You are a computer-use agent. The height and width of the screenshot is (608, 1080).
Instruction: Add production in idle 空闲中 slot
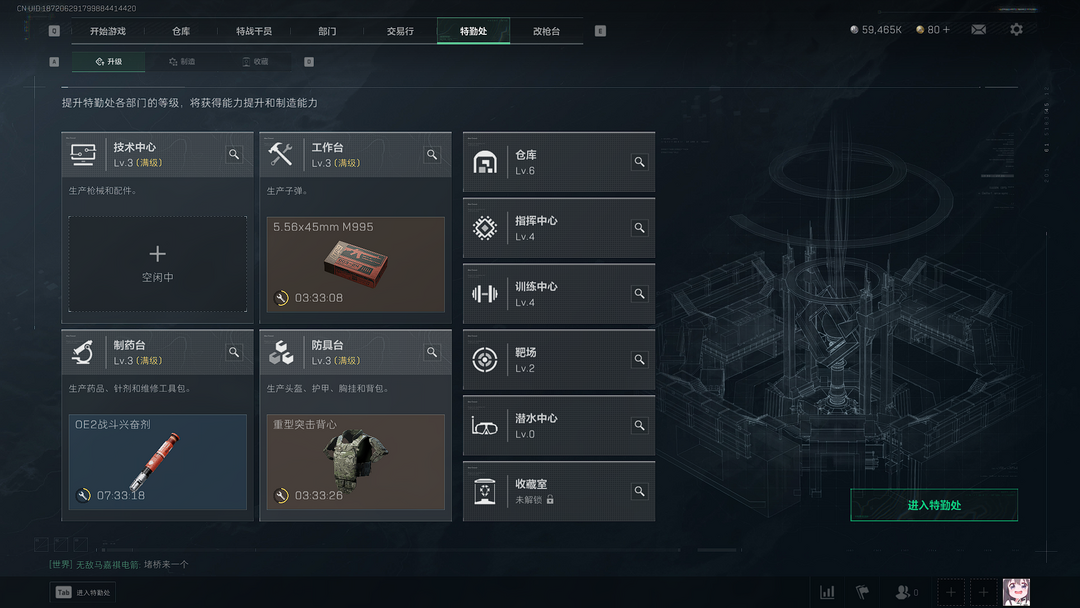click(158, 264)
